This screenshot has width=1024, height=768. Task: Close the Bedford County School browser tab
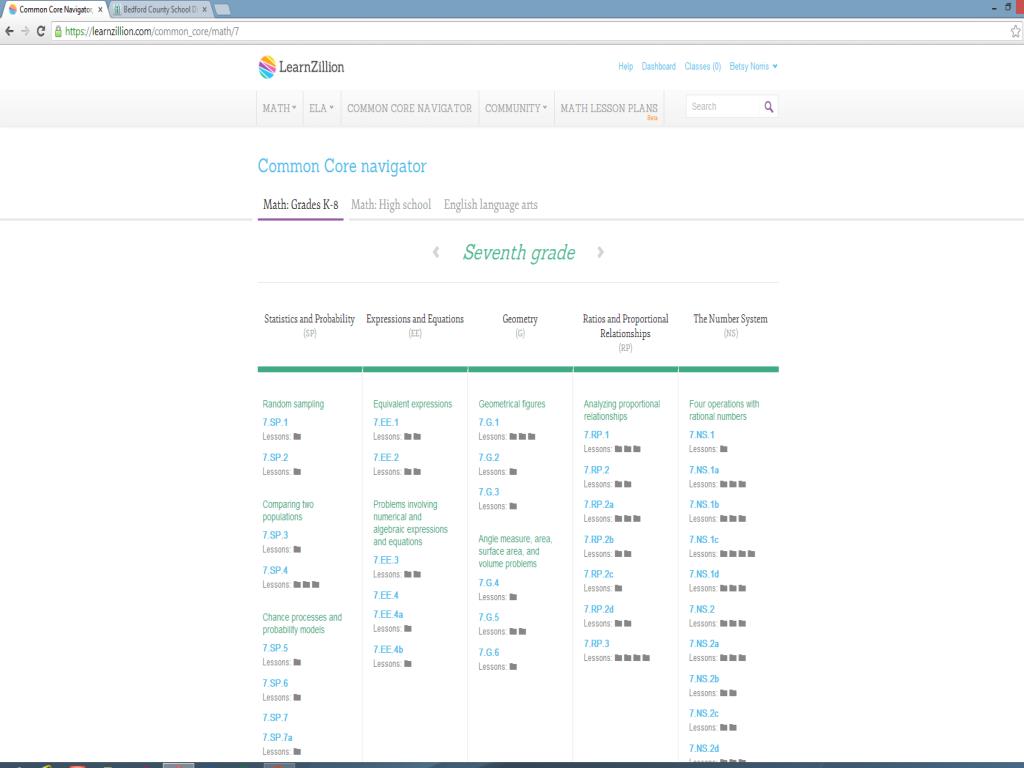pyautogui.click(x=204, y=9)
